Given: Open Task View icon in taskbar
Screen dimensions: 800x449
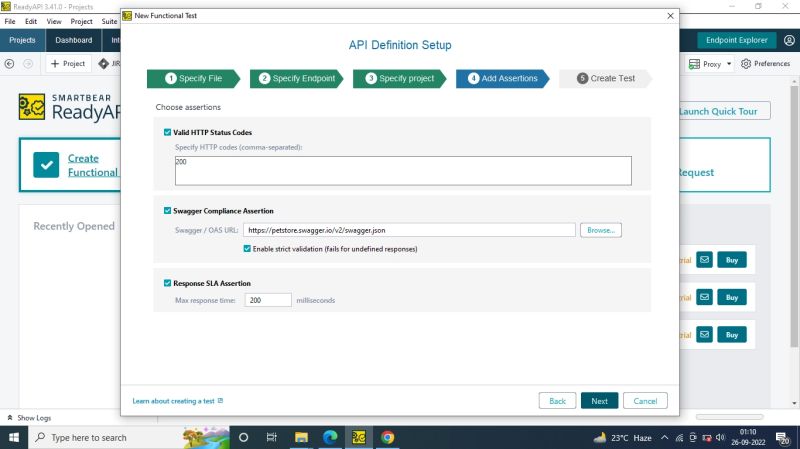Looking at the screenshot, I should coord(271,438).
